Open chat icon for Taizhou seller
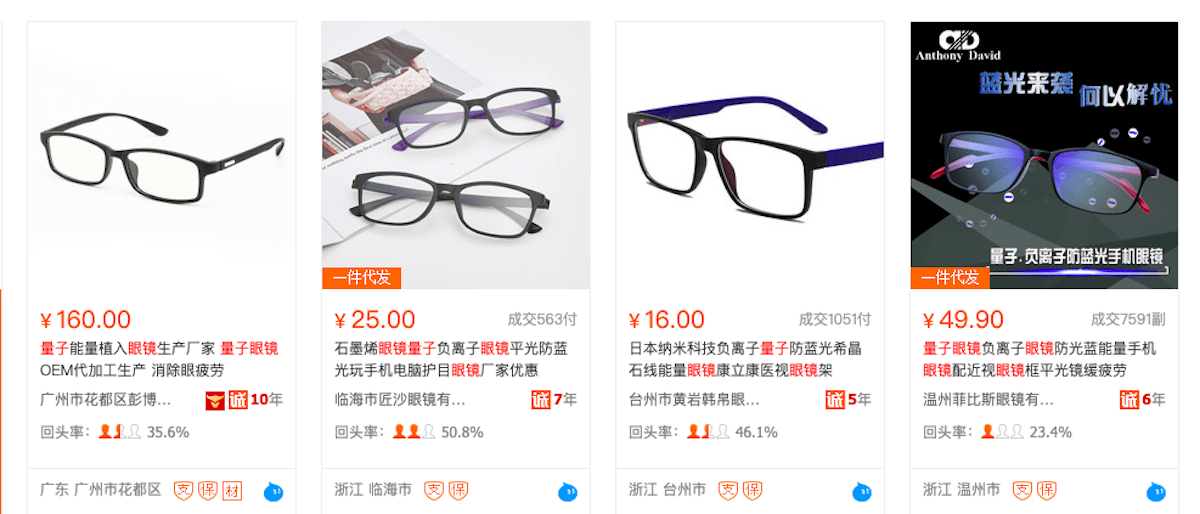The image size is (1200, 514). coord(862,491)
